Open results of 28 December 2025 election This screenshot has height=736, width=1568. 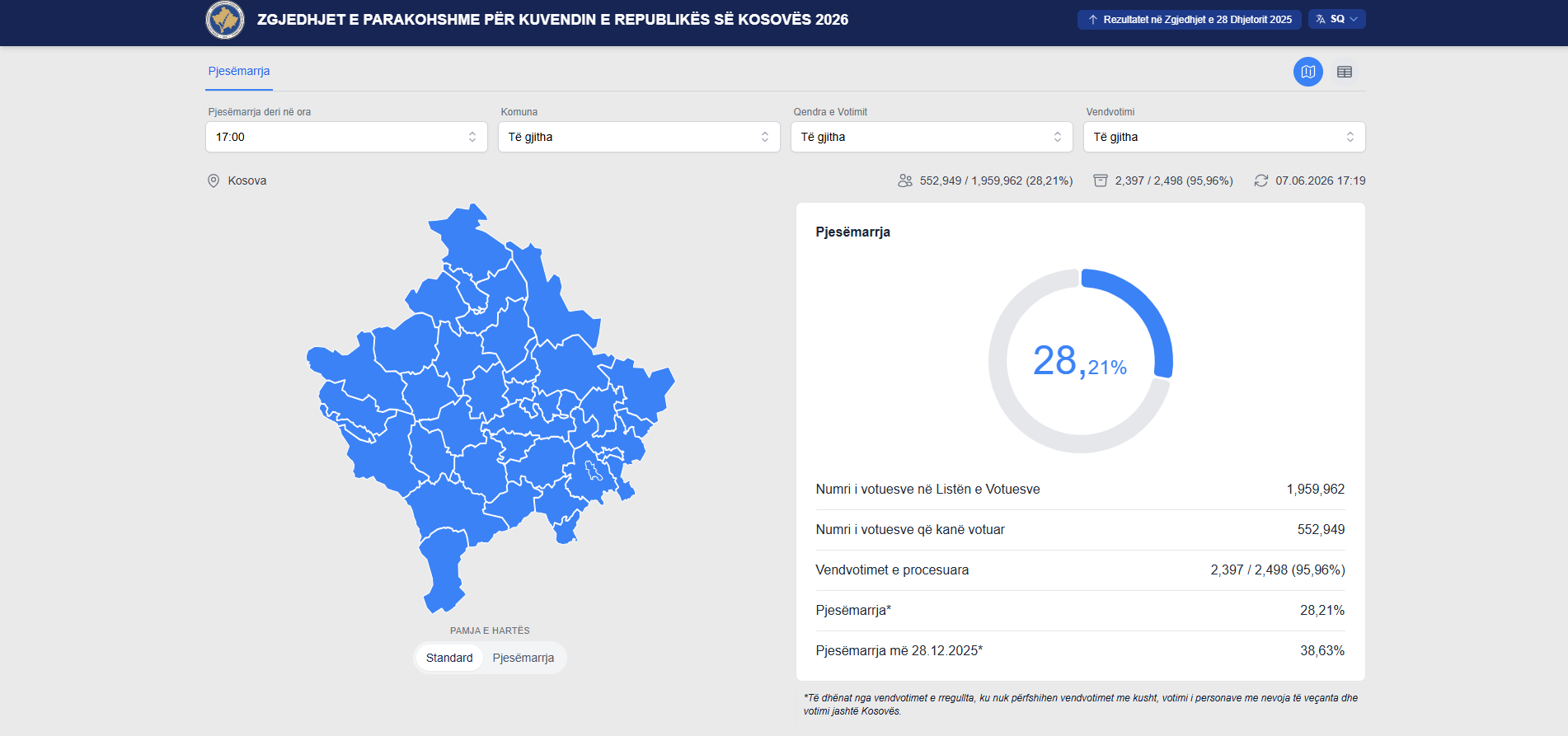coord(1189,19)
